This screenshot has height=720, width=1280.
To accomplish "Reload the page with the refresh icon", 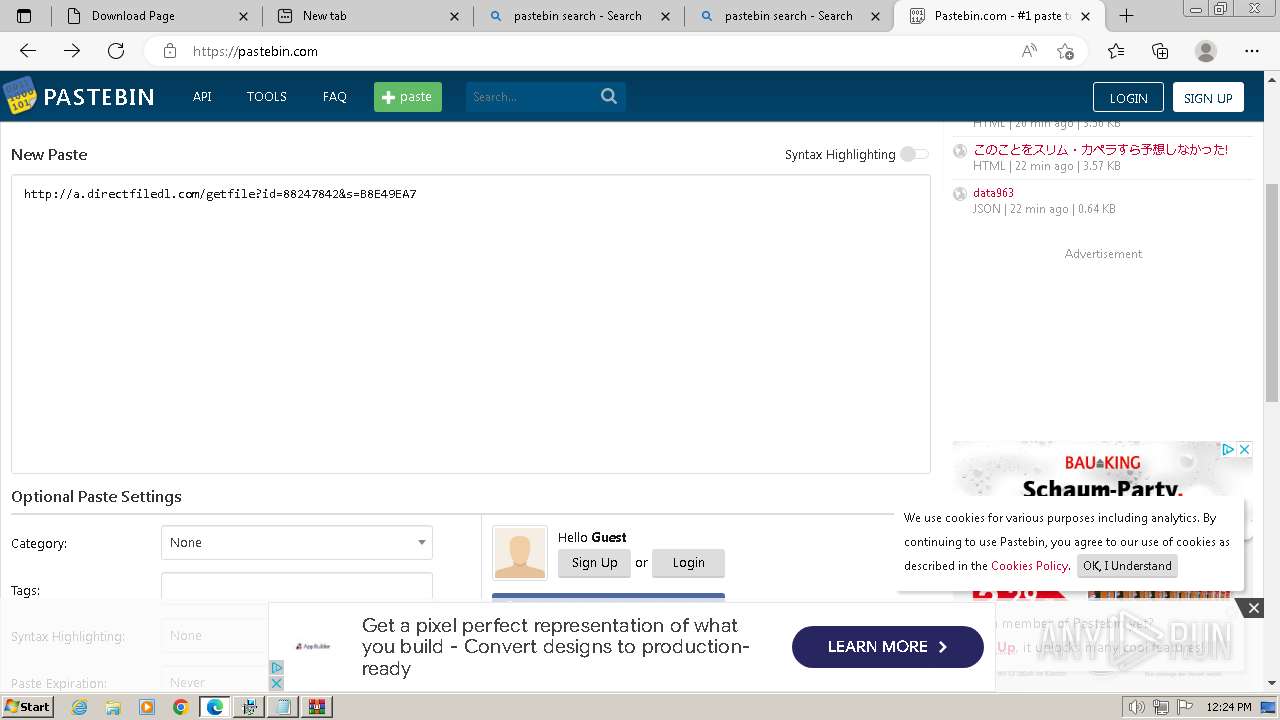I will (x=116, y=51).
